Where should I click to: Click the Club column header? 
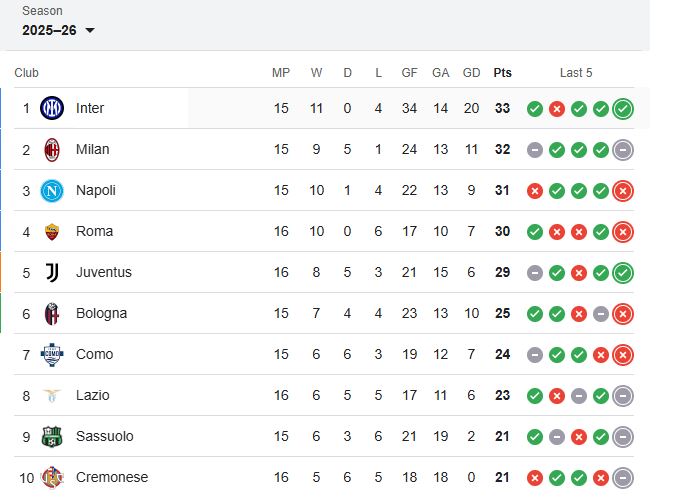(27, 73)
